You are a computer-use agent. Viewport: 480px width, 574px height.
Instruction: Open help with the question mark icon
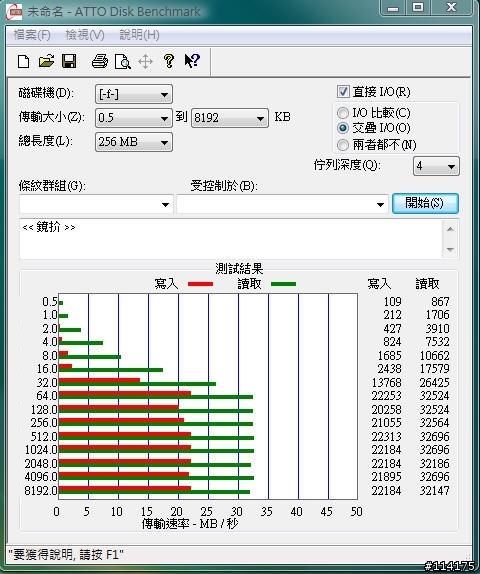pyautogui.click(x=168, y=61)
